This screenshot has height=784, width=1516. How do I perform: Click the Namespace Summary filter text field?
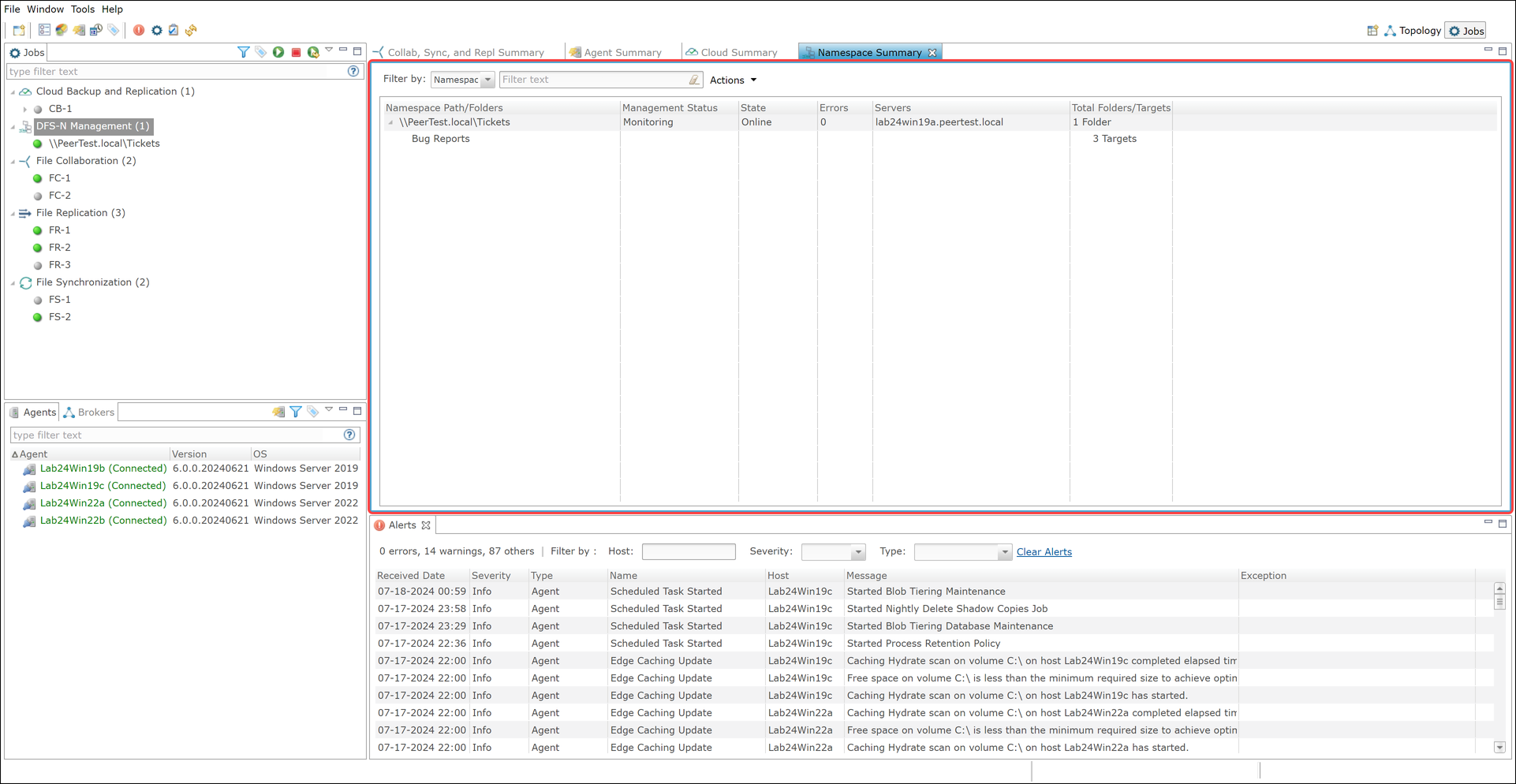593,80
